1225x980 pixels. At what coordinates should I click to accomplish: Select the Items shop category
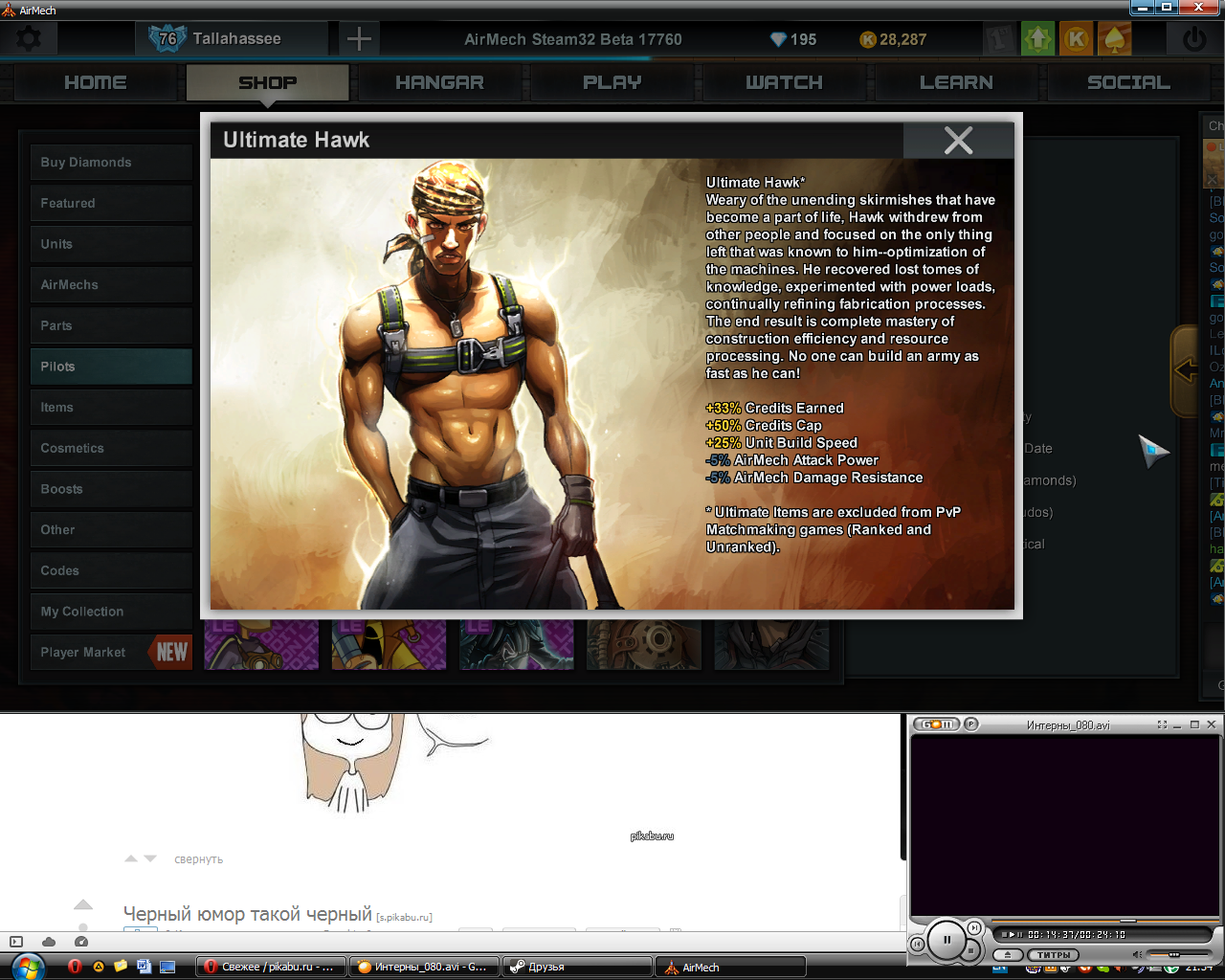click(x=111, y=408)
